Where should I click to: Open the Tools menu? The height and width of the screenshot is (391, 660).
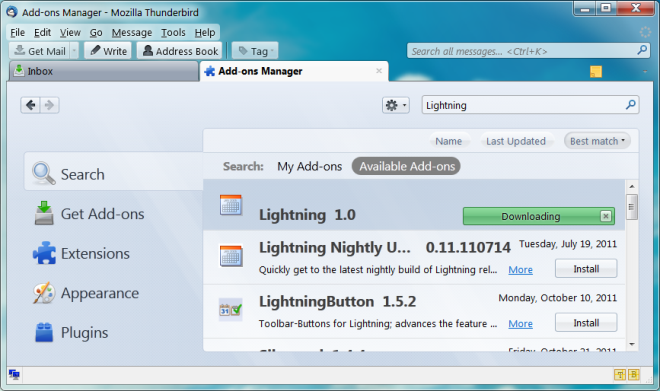point(173,32)
